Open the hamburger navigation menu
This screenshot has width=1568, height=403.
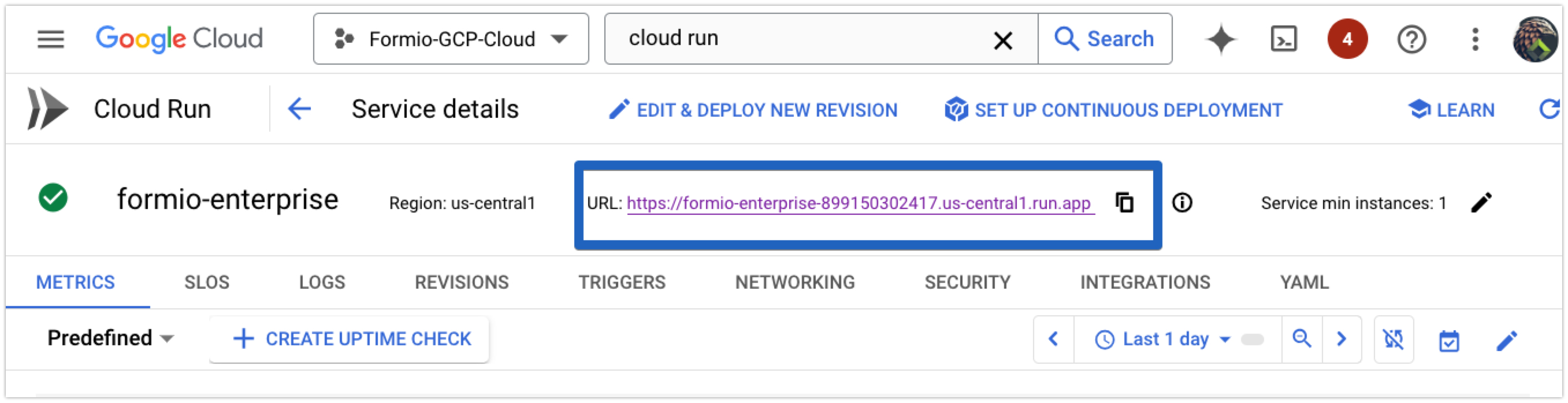click(x=50, y=39)
